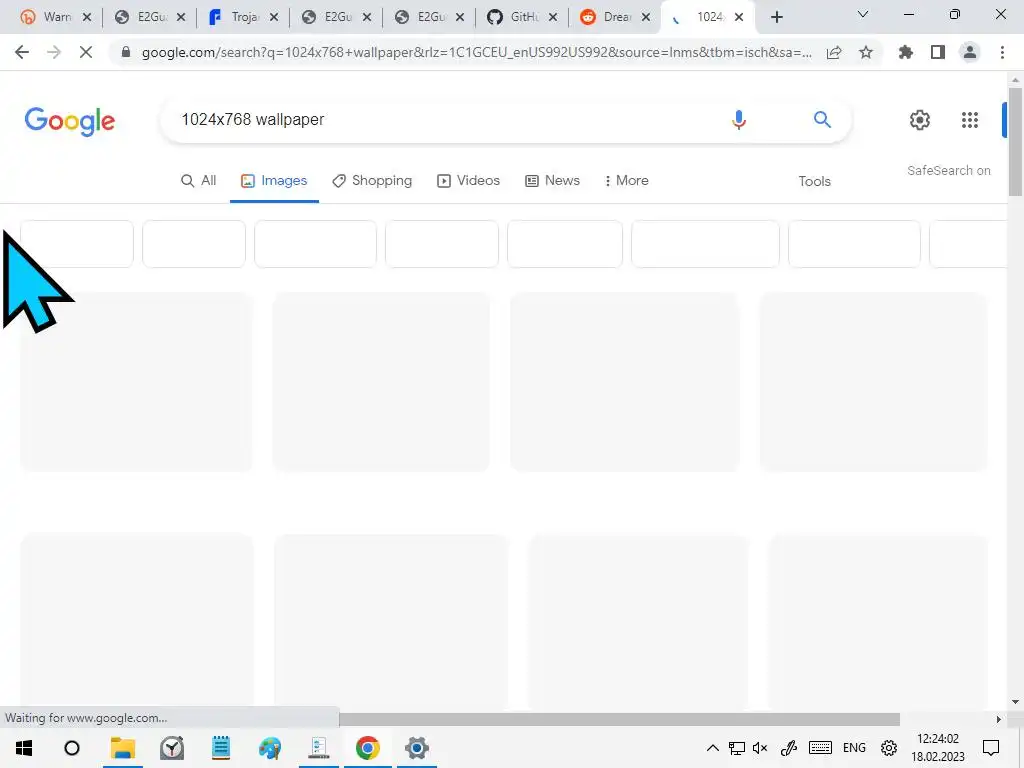This screenshot has height=768, width=1024.
Task: Open a new tab with the plus button
Action: tap(776, 18)
